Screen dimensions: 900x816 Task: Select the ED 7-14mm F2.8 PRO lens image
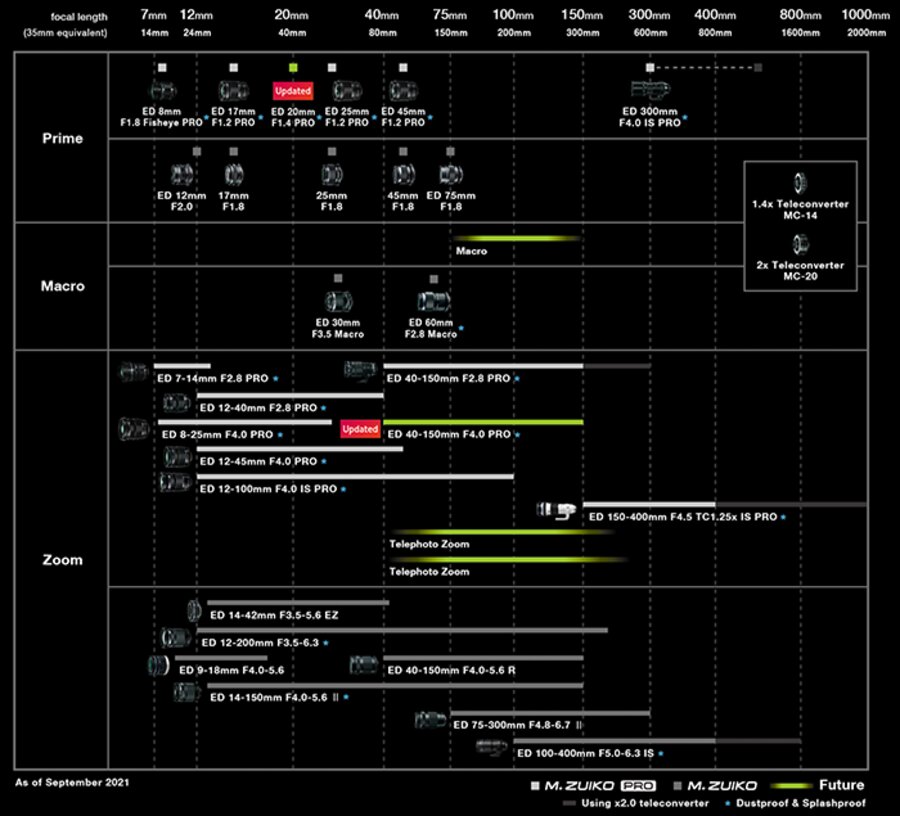133,372
